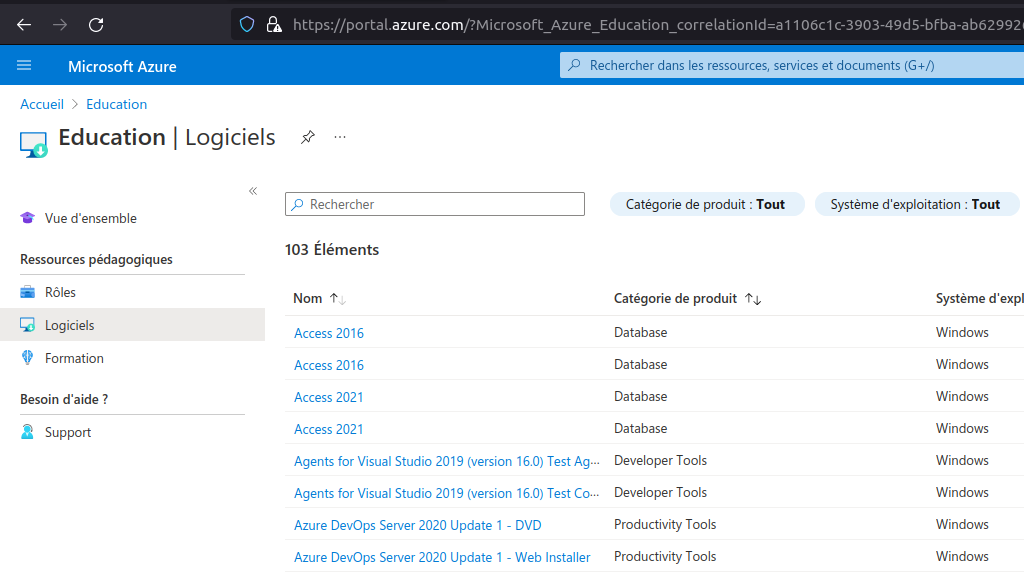Screen dimensions: 1024x576
Task: Go to Accueil breadcrumb
Action: pos(42,104)
